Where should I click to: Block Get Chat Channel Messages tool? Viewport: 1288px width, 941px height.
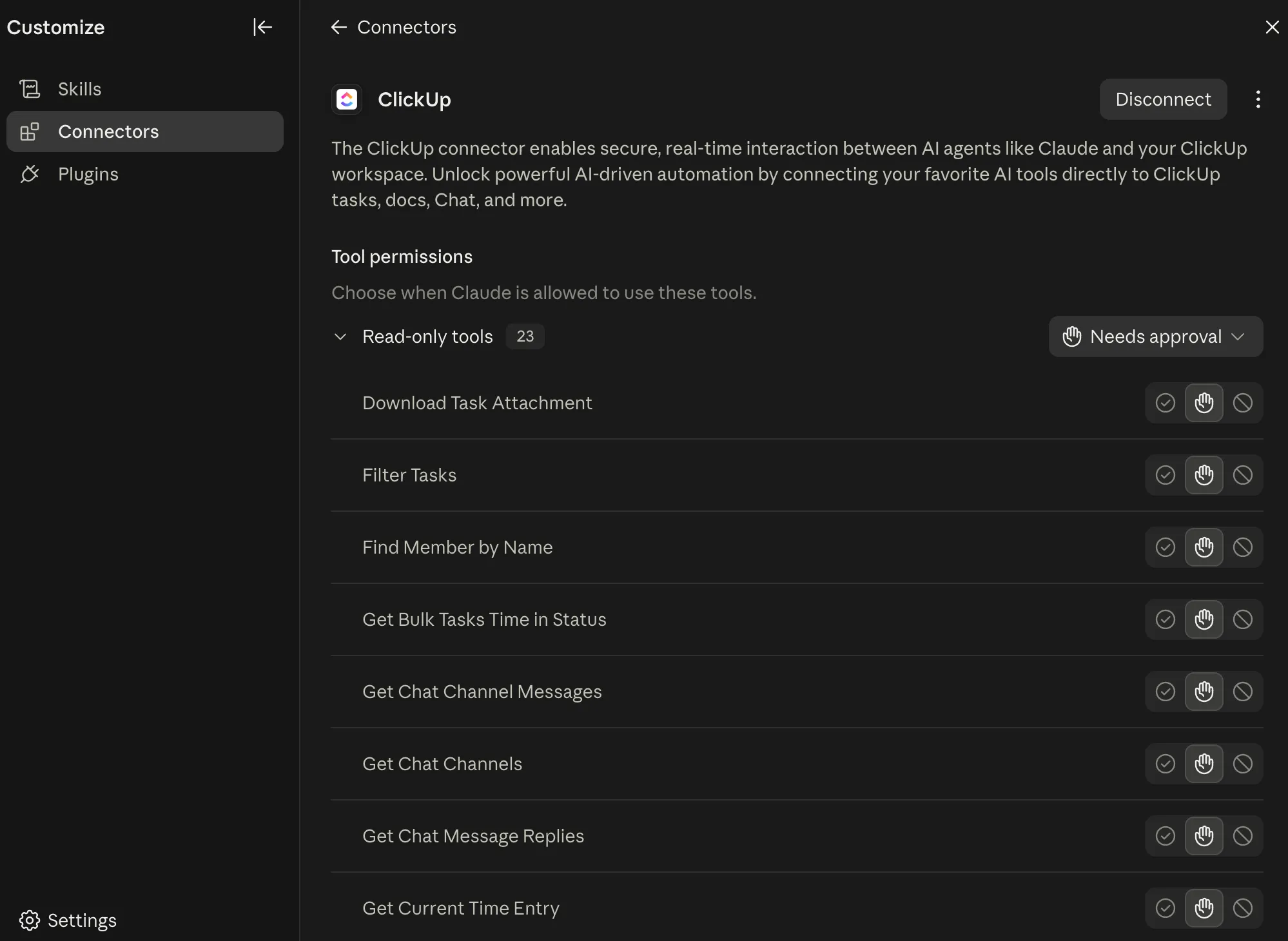[x=1243, y=692]
